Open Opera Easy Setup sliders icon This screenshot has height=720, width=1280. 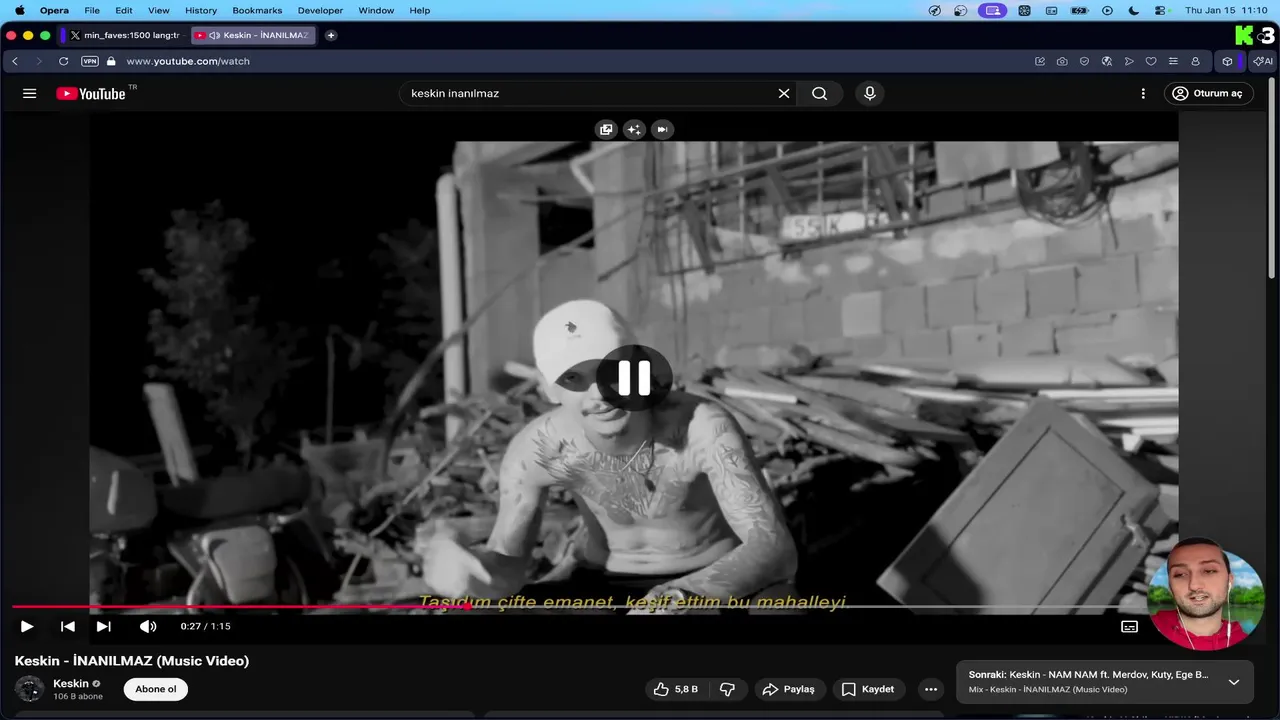click(x=1173, y=61)
